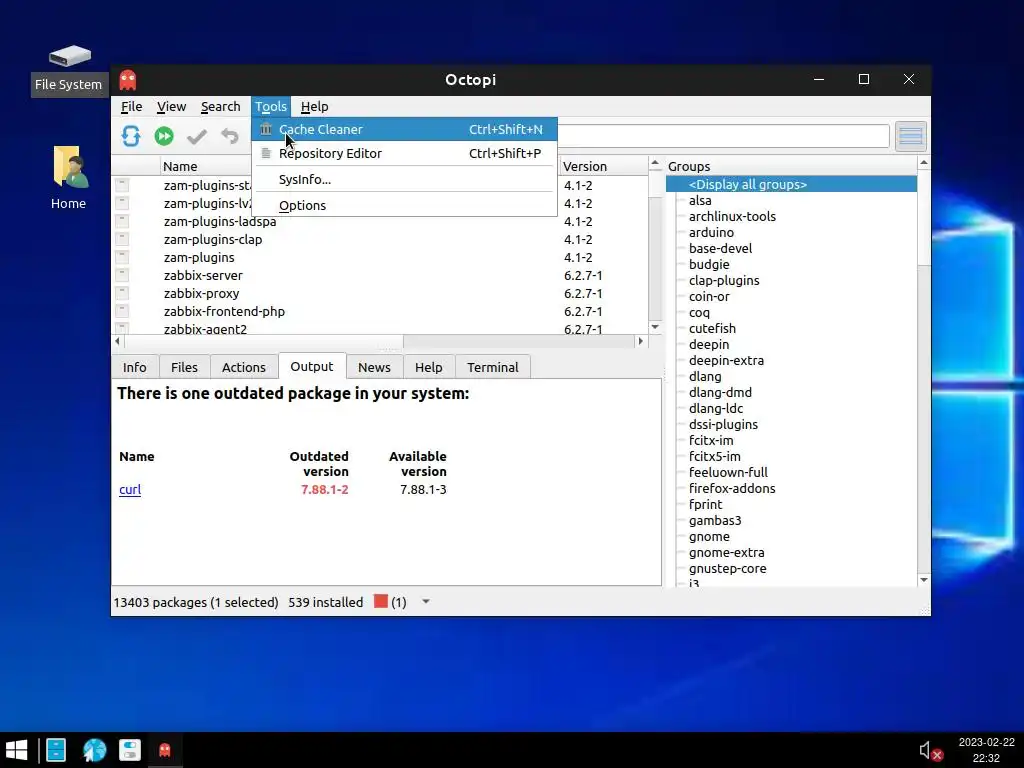
Task: Select the alsa group
Action: (700, 200)
